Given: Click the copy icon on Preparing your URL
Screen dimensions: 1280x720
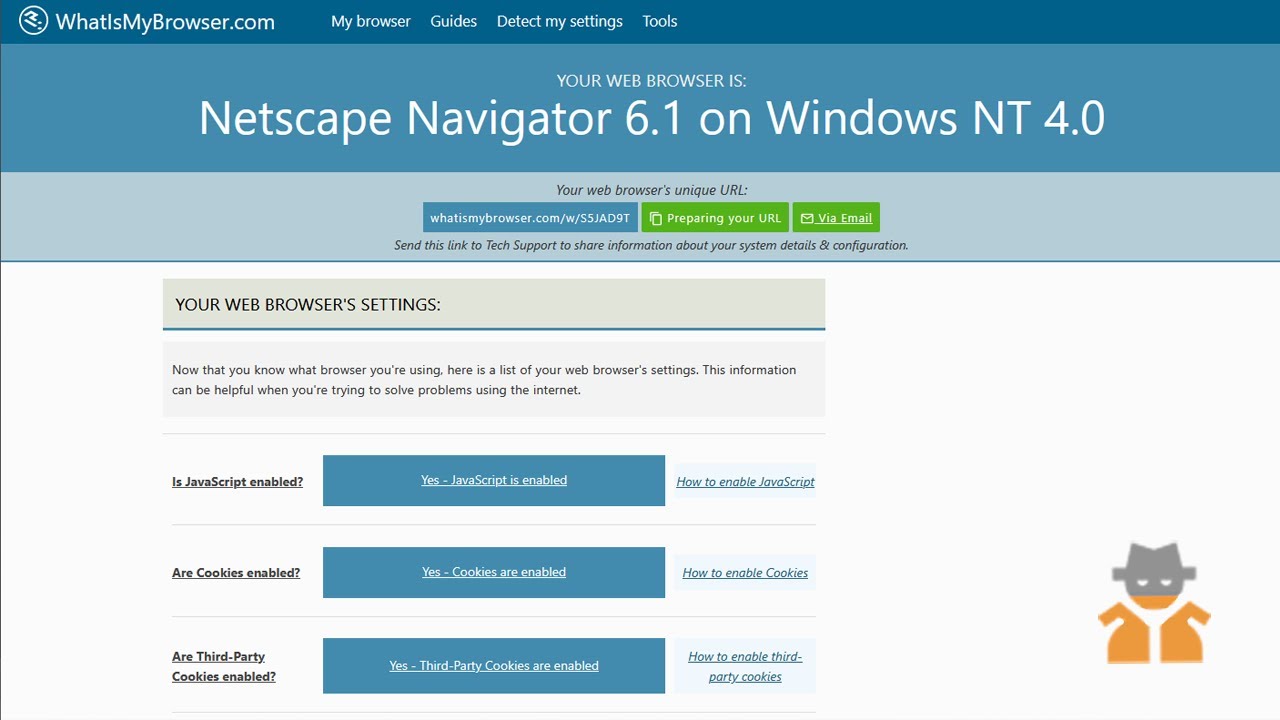Looking at the screenshot, I should pyautogui.click(x=656, y=218).
